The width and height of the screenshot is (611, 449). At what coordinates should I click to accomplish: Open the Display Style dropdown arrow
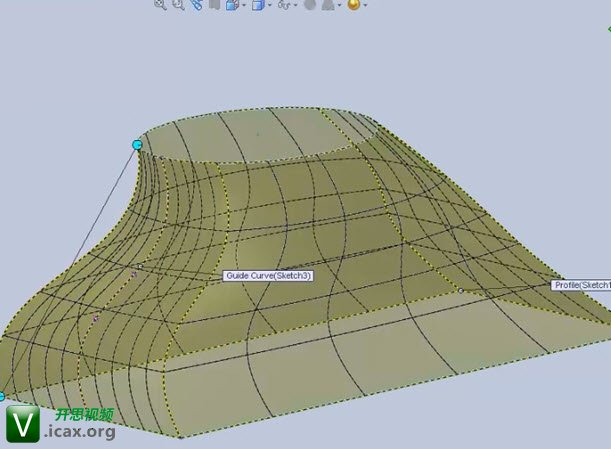tap(270, 5)
